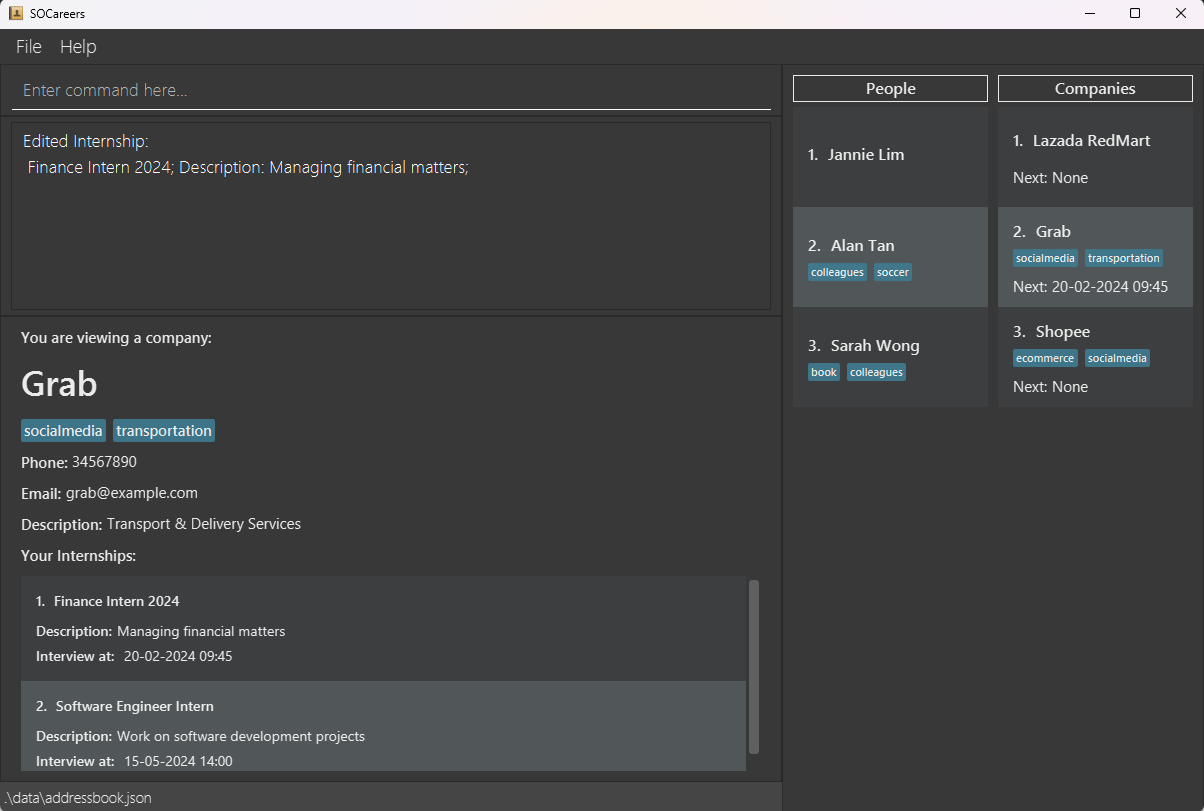This screenshot has height=811, width=1204.
Task: Click the Companies column header
Action: coord(1095,89)
